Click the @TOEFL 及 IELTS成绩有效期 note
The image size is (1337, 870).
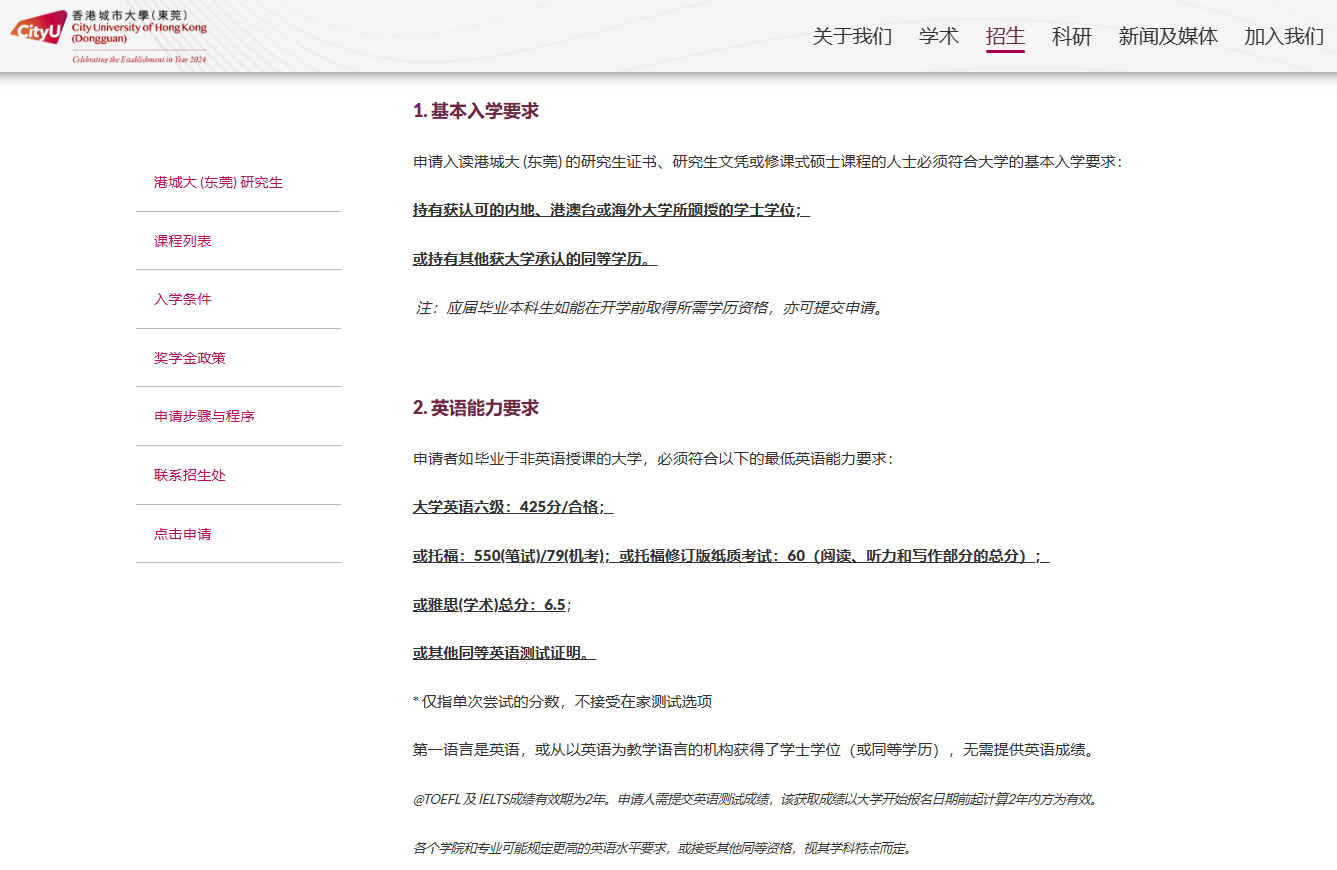755,799
